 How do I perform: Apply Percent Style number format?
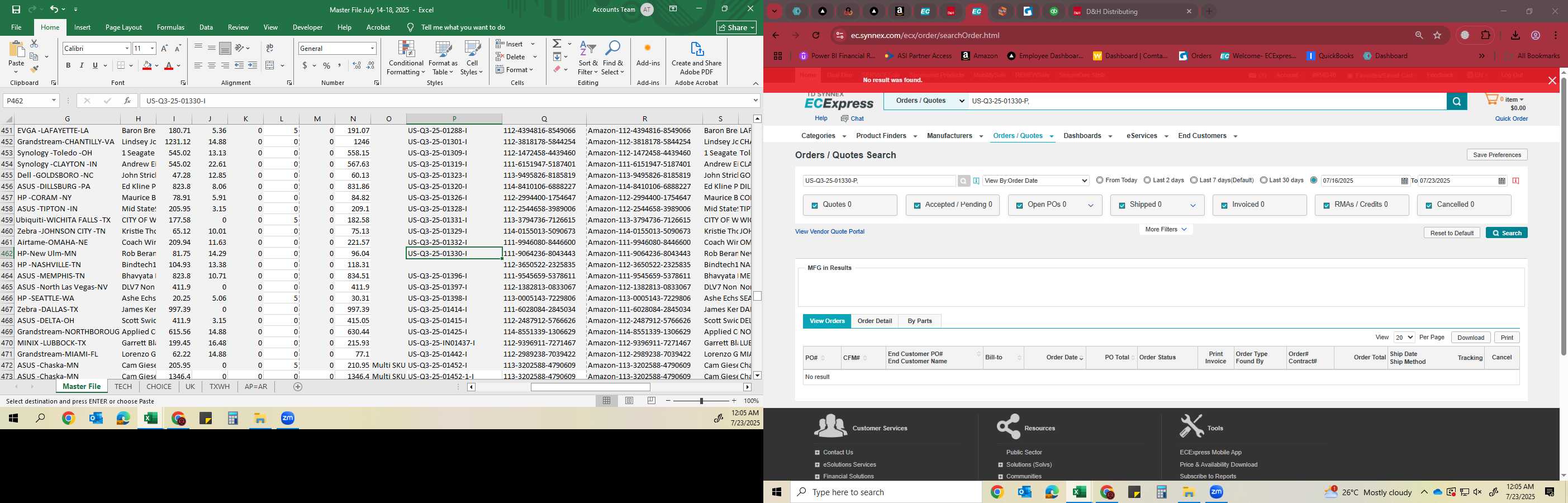(x=327, y=66)
